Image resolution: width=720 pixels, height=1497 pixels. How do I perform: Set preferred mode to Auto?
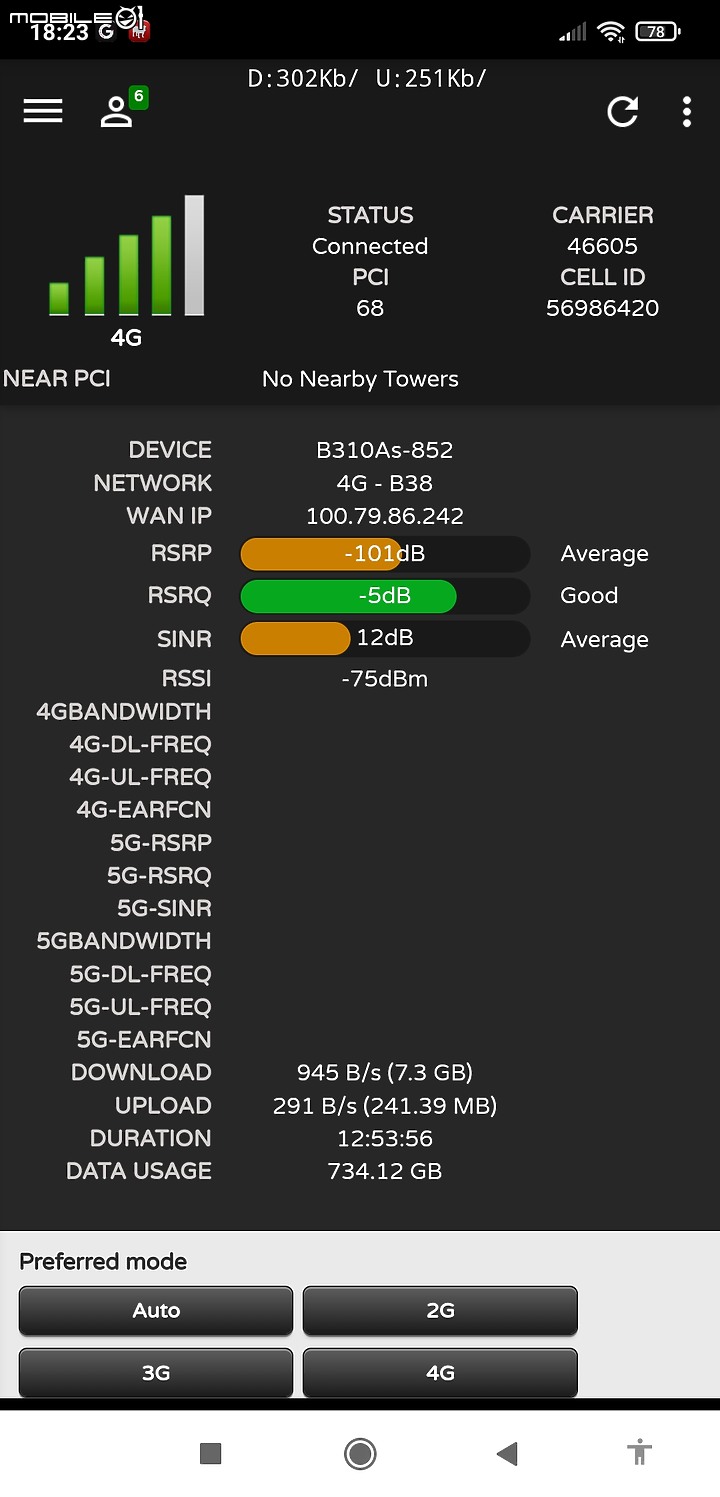pos(156,1311)
